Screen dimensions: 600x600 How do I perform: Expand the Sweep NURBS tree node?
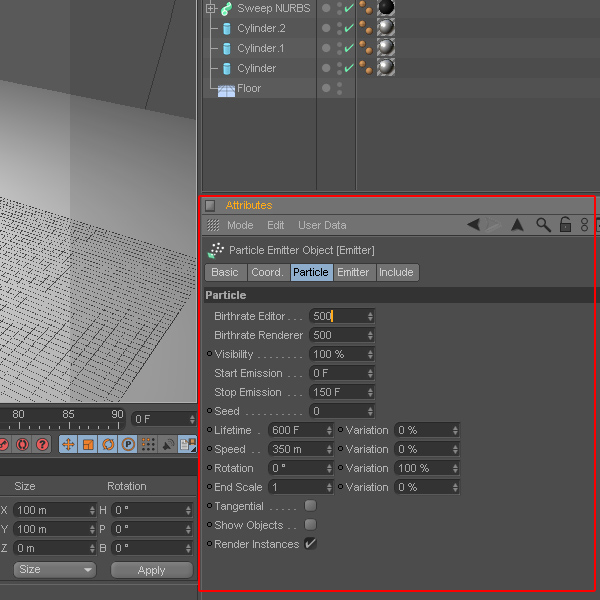(210, 8)
